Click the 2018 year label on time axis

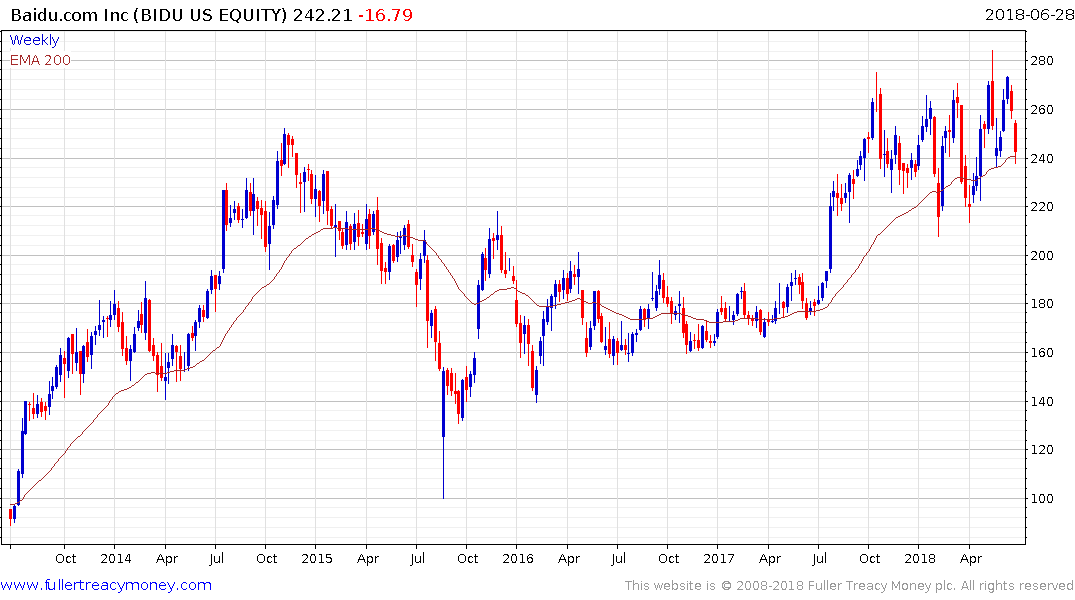pyautogui.click(x=920, y=558)
